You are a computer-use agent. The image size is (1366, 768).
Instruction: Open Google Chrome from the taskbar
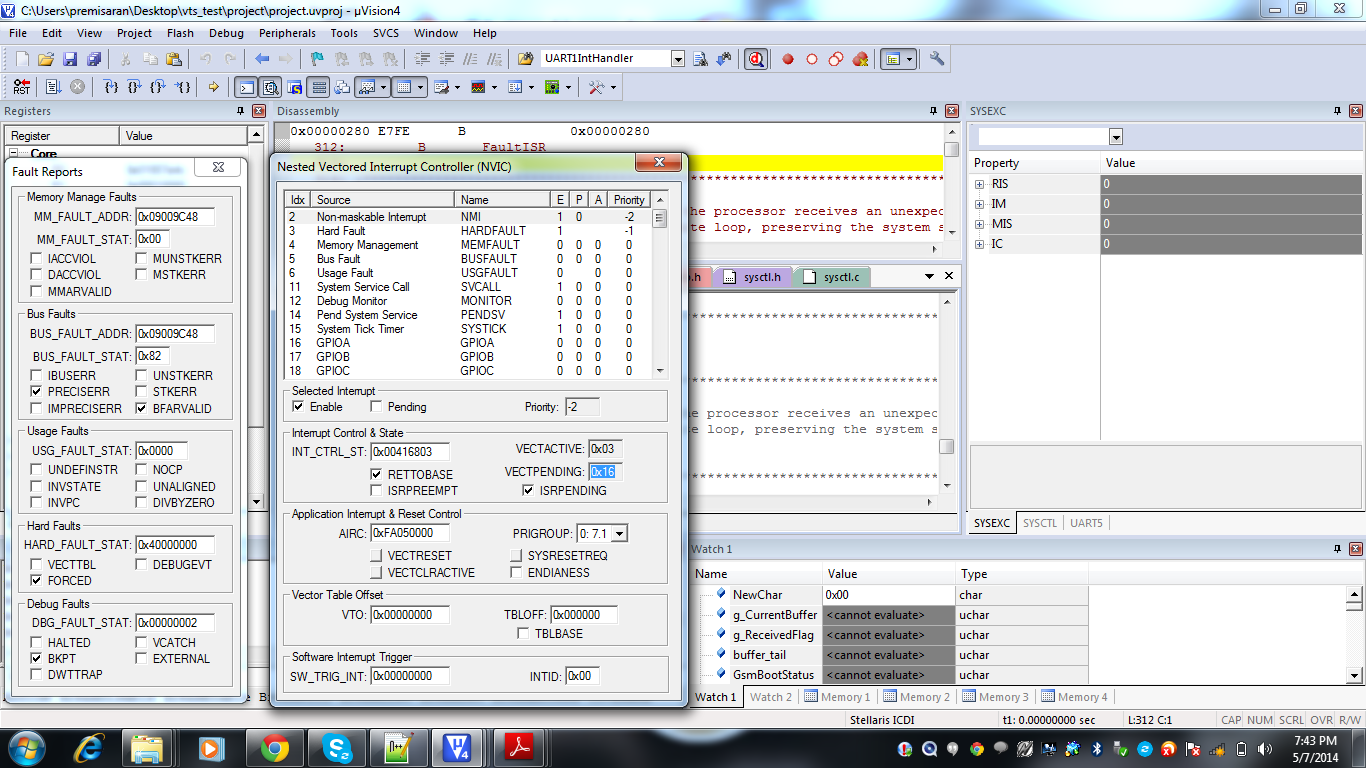point(275,747)
